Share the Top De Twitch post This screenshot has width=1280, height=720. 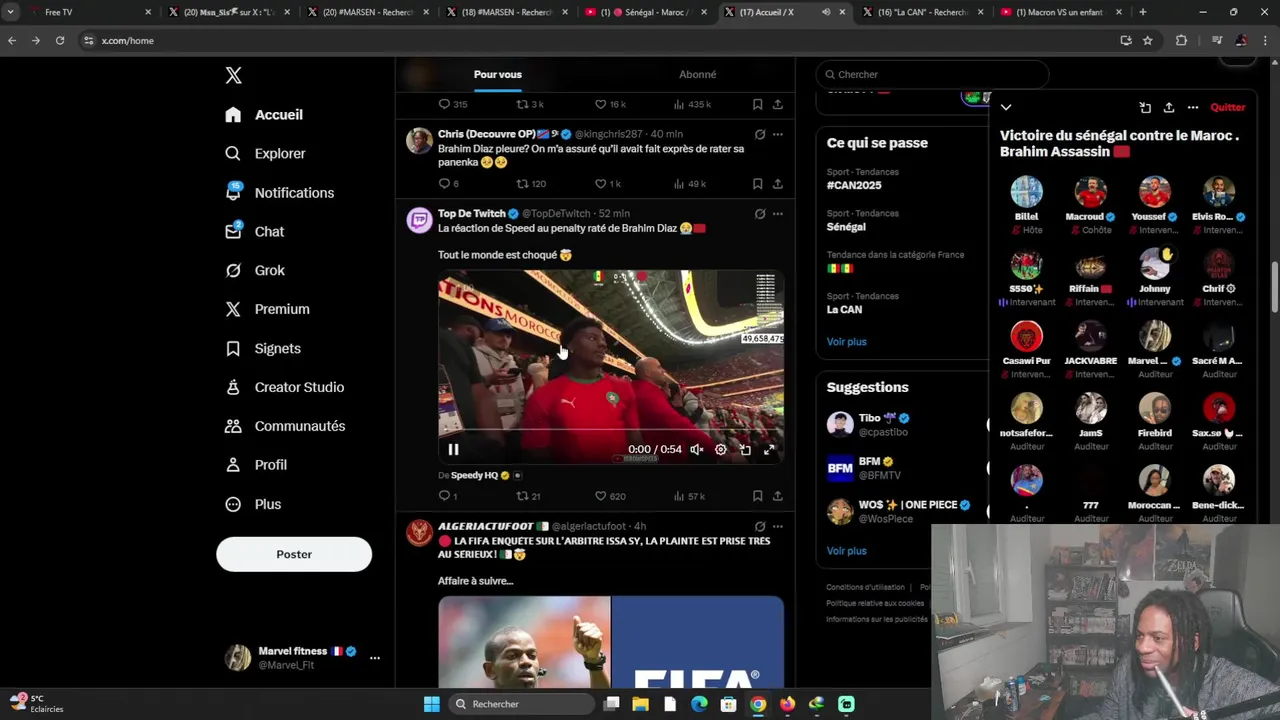pyautogui.click(x=777, y=496)
